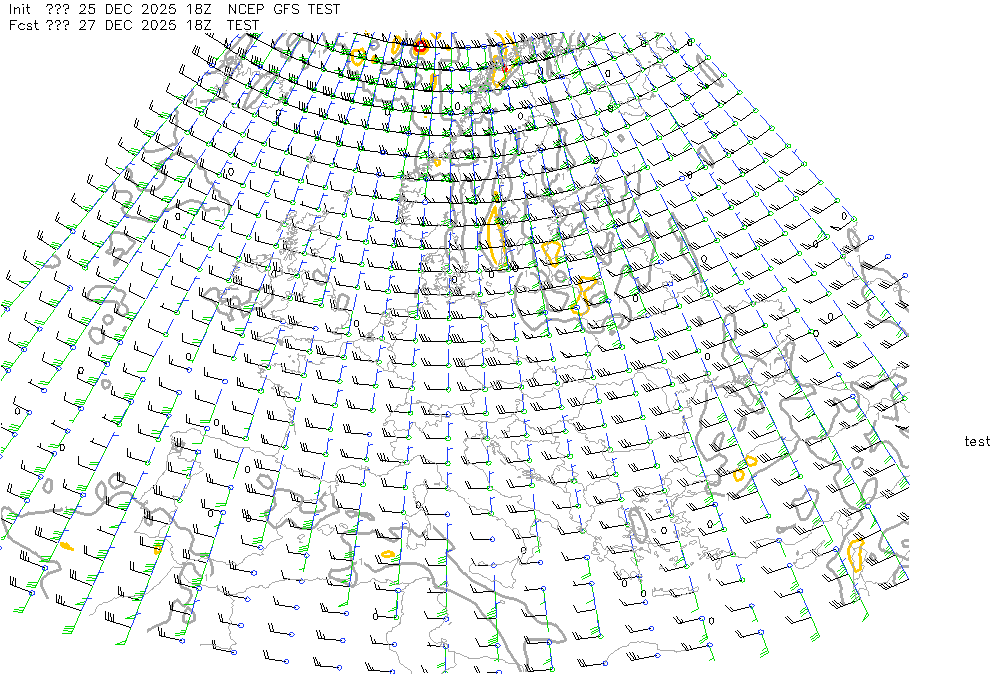Click the red contour circle at map top
The width and height of the screenshot is (1000, 680).
click(420, 46)
